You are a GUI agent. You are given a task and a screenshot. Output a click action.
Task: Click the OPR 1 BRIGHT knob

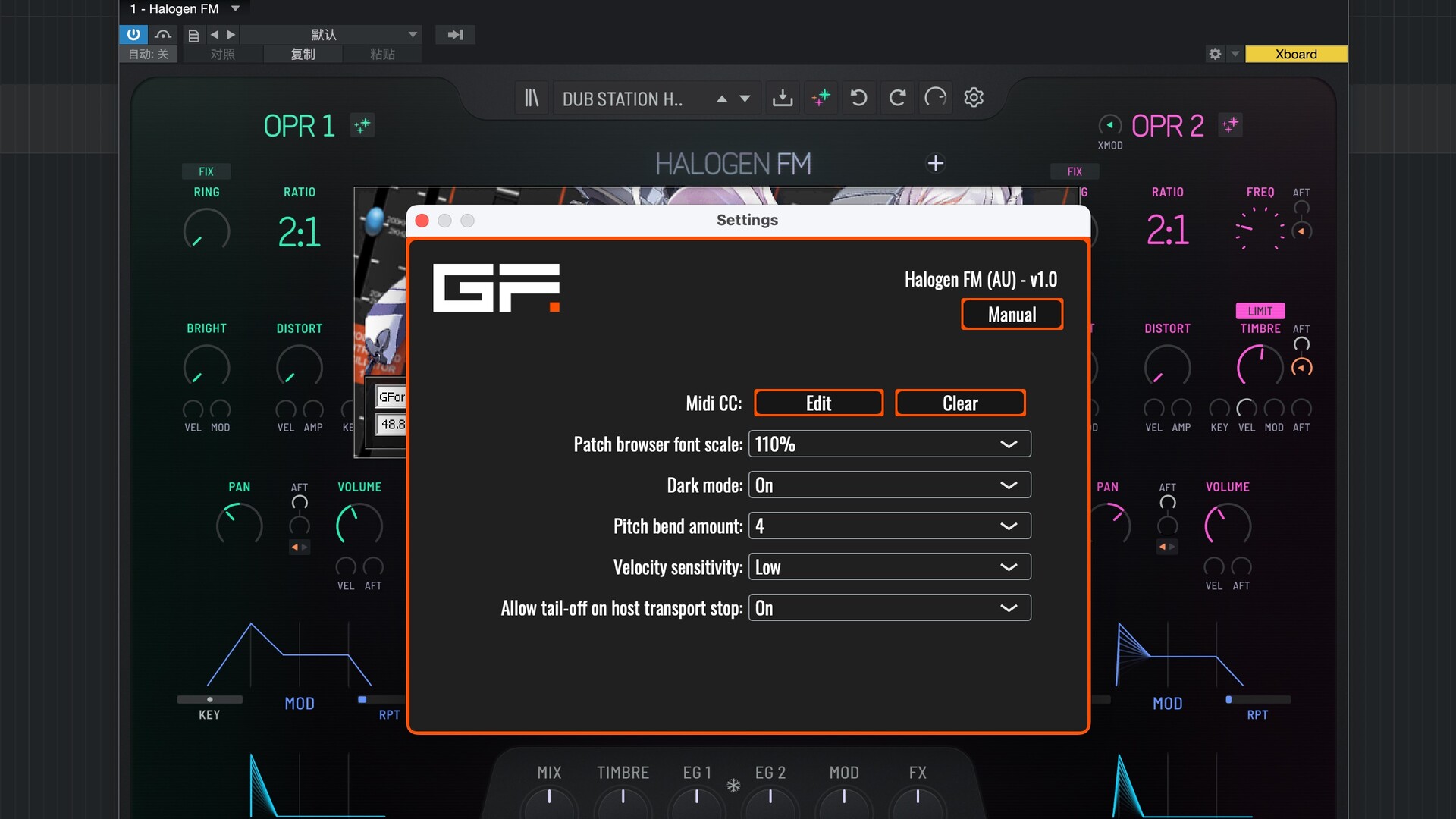(x=206, y=367)
